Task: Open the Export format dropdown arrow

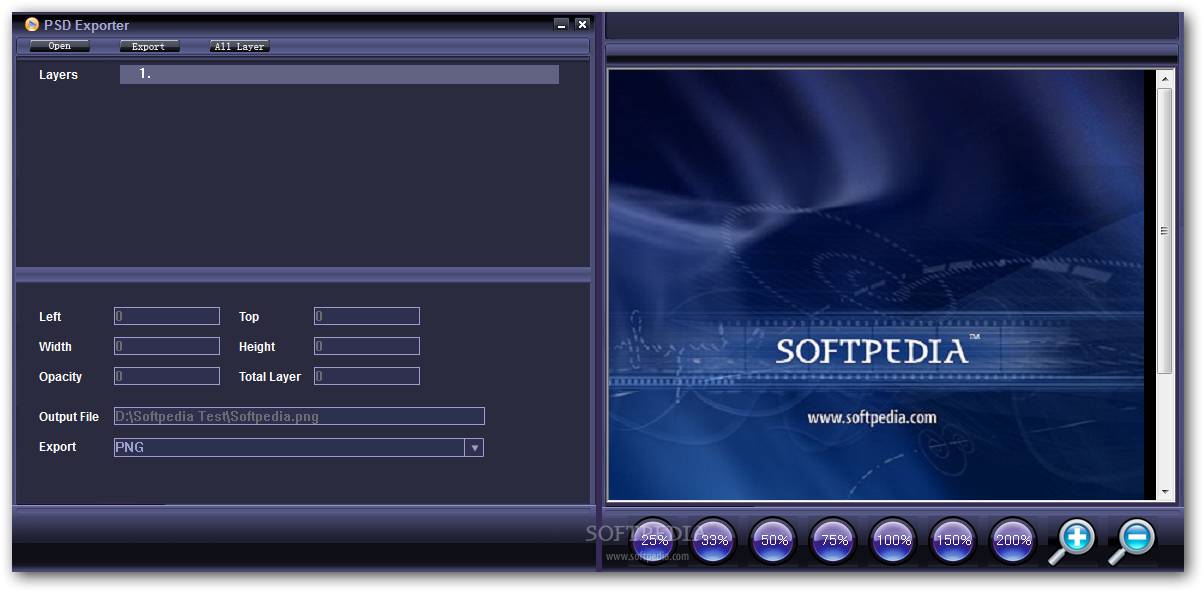Action: (x=475, y=447)
